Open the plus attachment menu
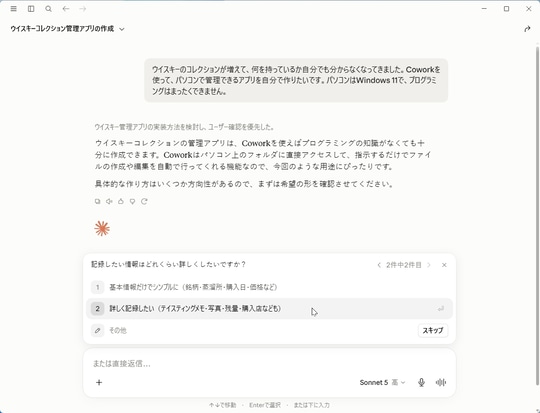540x413 pixels. [99, 382]
